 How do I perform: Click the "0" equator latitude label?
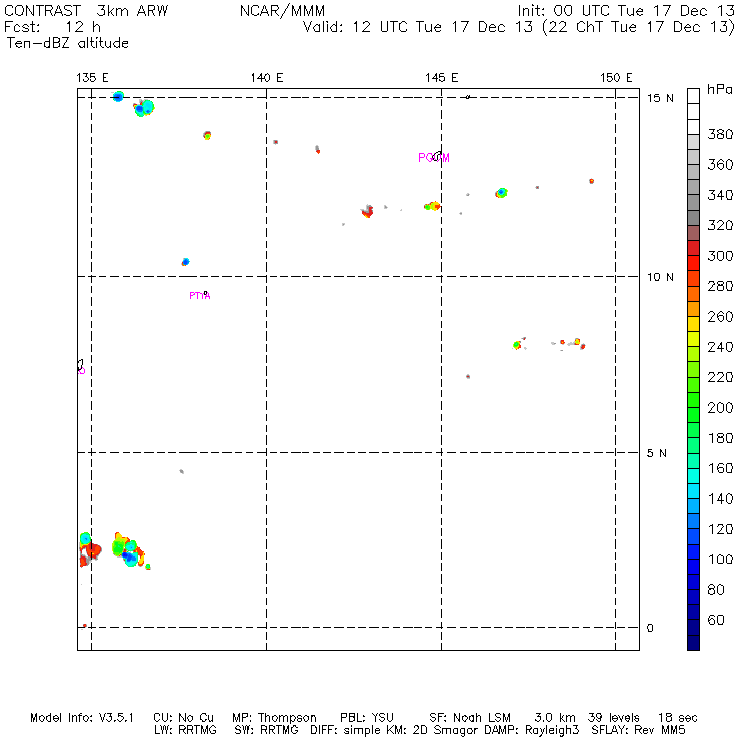[x=650, y=628]
